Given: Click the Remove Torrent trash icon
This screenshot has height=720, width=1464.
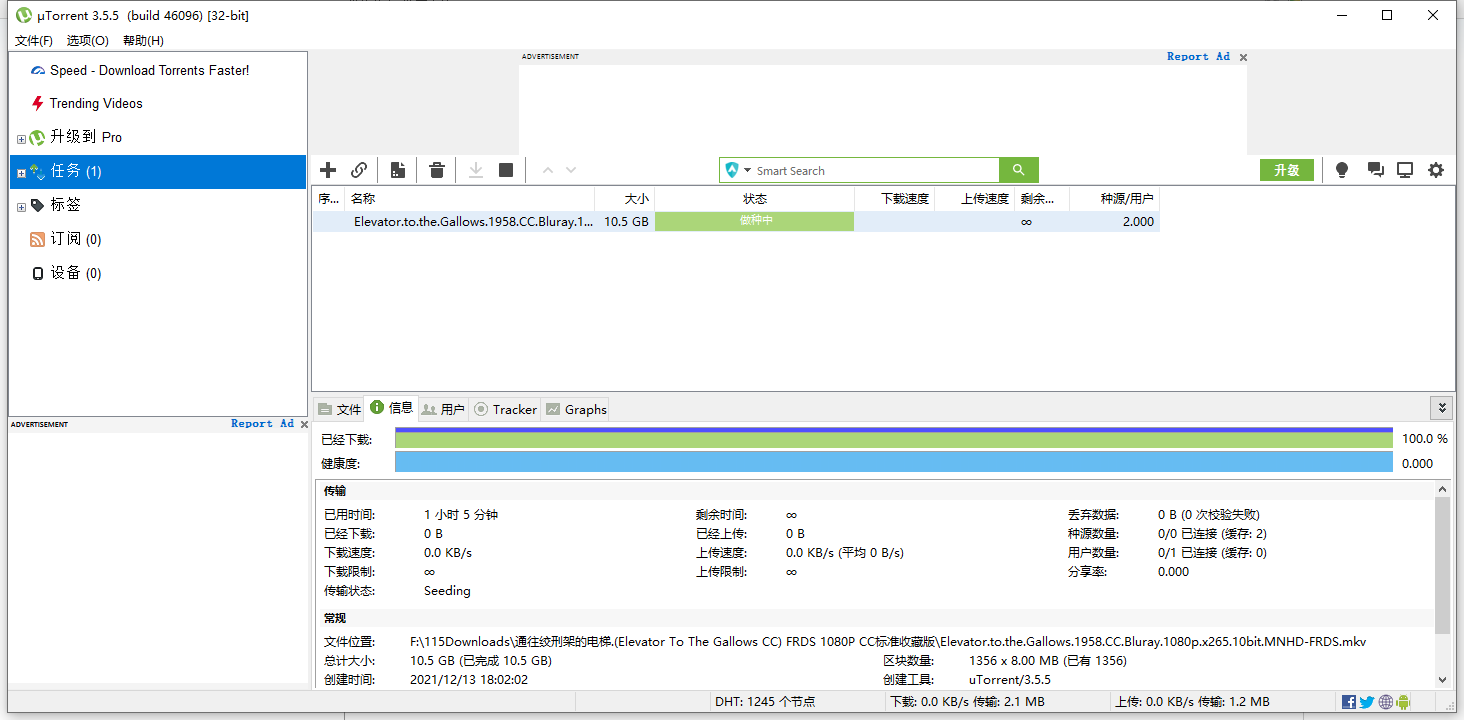Looking at the screenshot, I should click(x=437, y=170).
